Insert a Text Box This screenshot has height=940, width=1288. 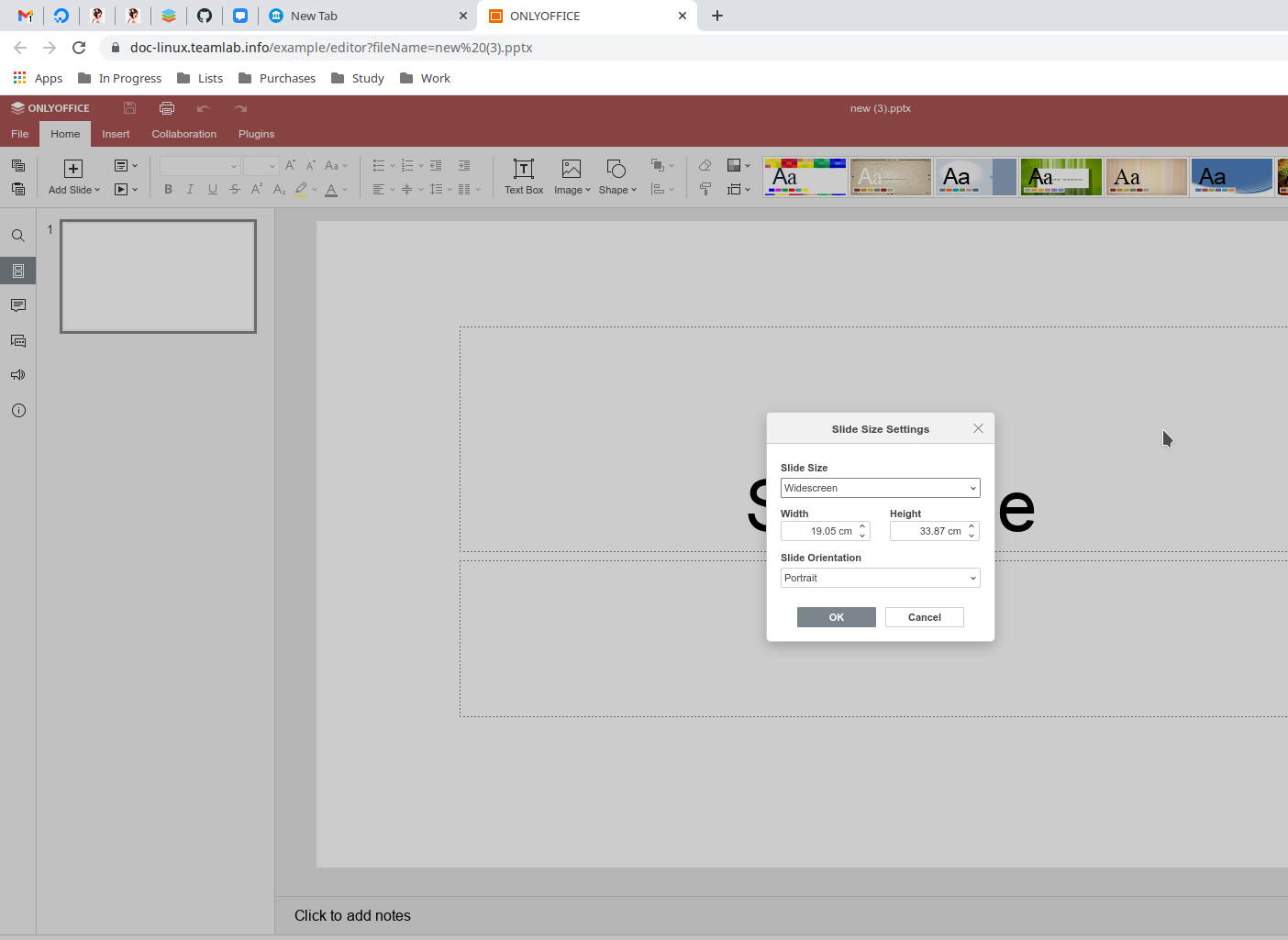523,176
